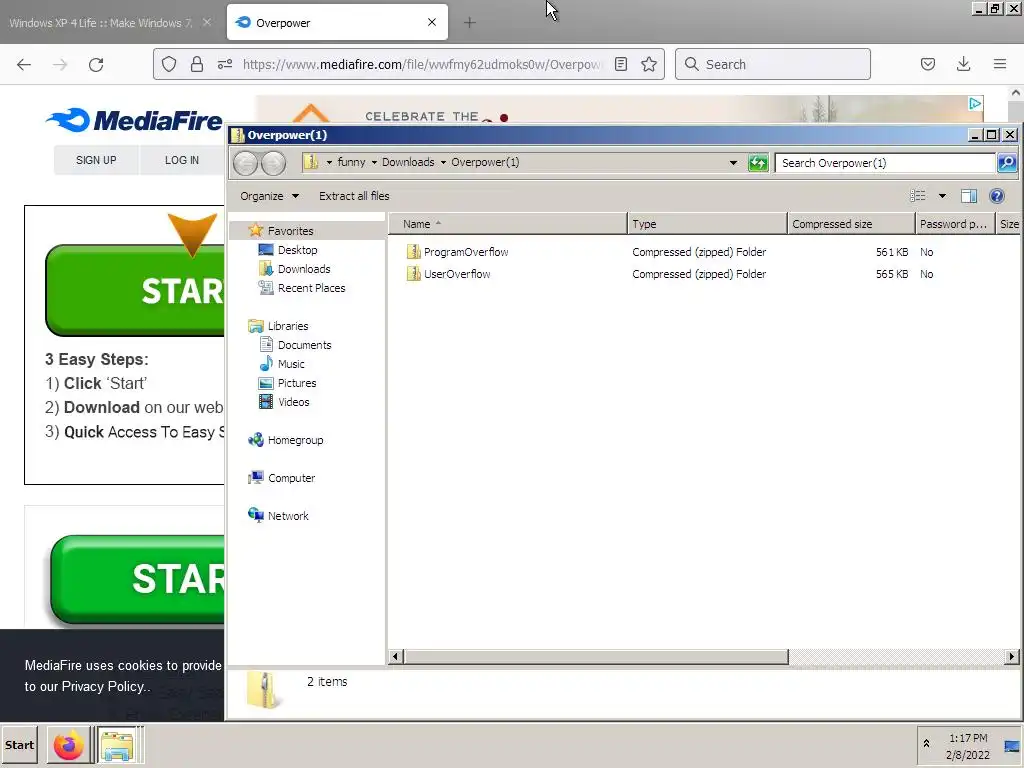Screen dimensions: 1024x768
Task: Click the horizontal scrollbar in file list
Action: click(596, 656)
